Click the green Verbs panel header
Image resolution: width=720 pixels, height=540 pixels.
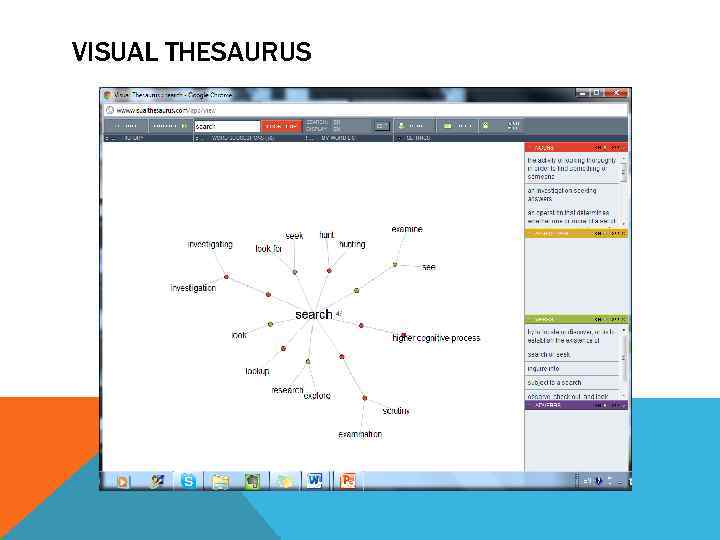(576, 319)
